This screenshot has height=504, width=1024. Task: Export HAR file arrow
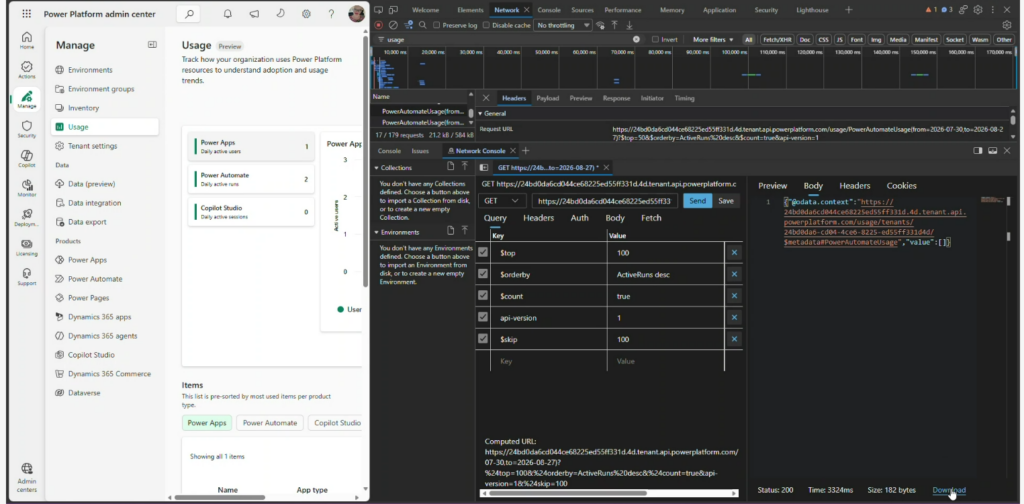(630, 25)
